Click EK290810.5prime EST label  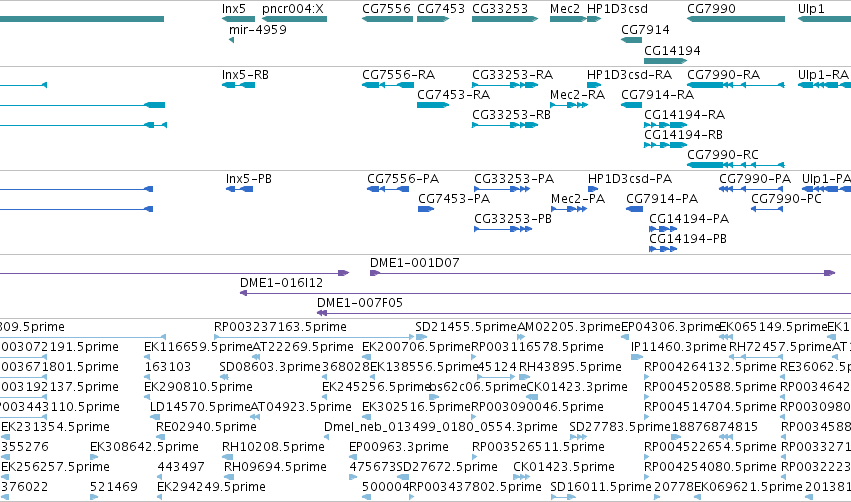[x=198, y=386]
